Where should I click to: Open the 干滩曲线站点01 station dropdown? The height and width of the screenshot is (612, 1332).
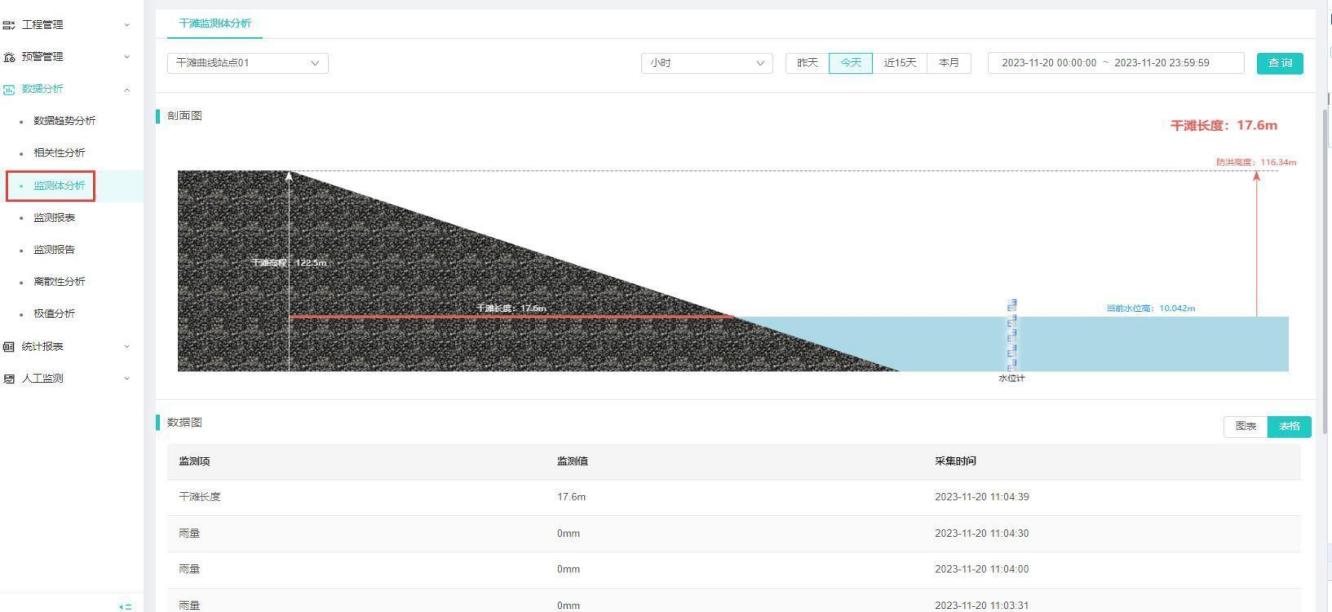pos(247,63)
